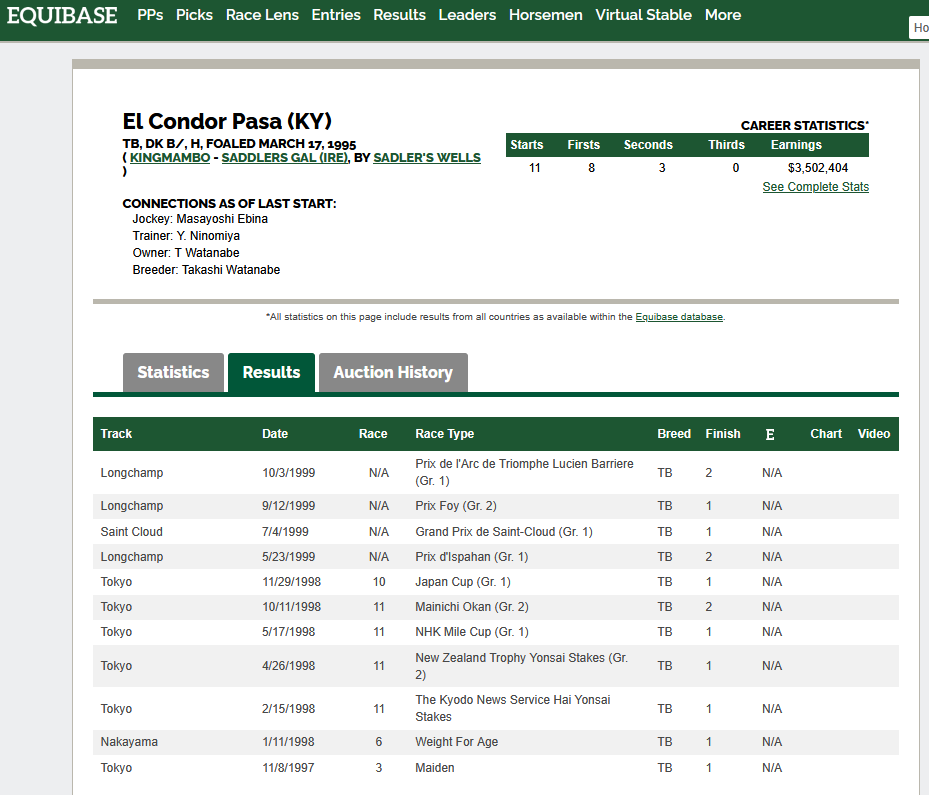Click Prix de l'Arc de Triomphe race
Image resolution: width=929 pixels, height=795 pixels.
coord(524,472)
